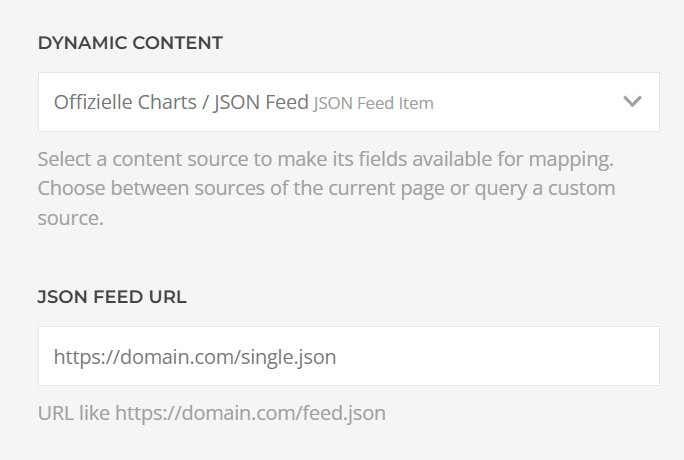Open the Dynamic Content source dropdown
Screen dimensions: 684x460
click(x=348, y=102)
